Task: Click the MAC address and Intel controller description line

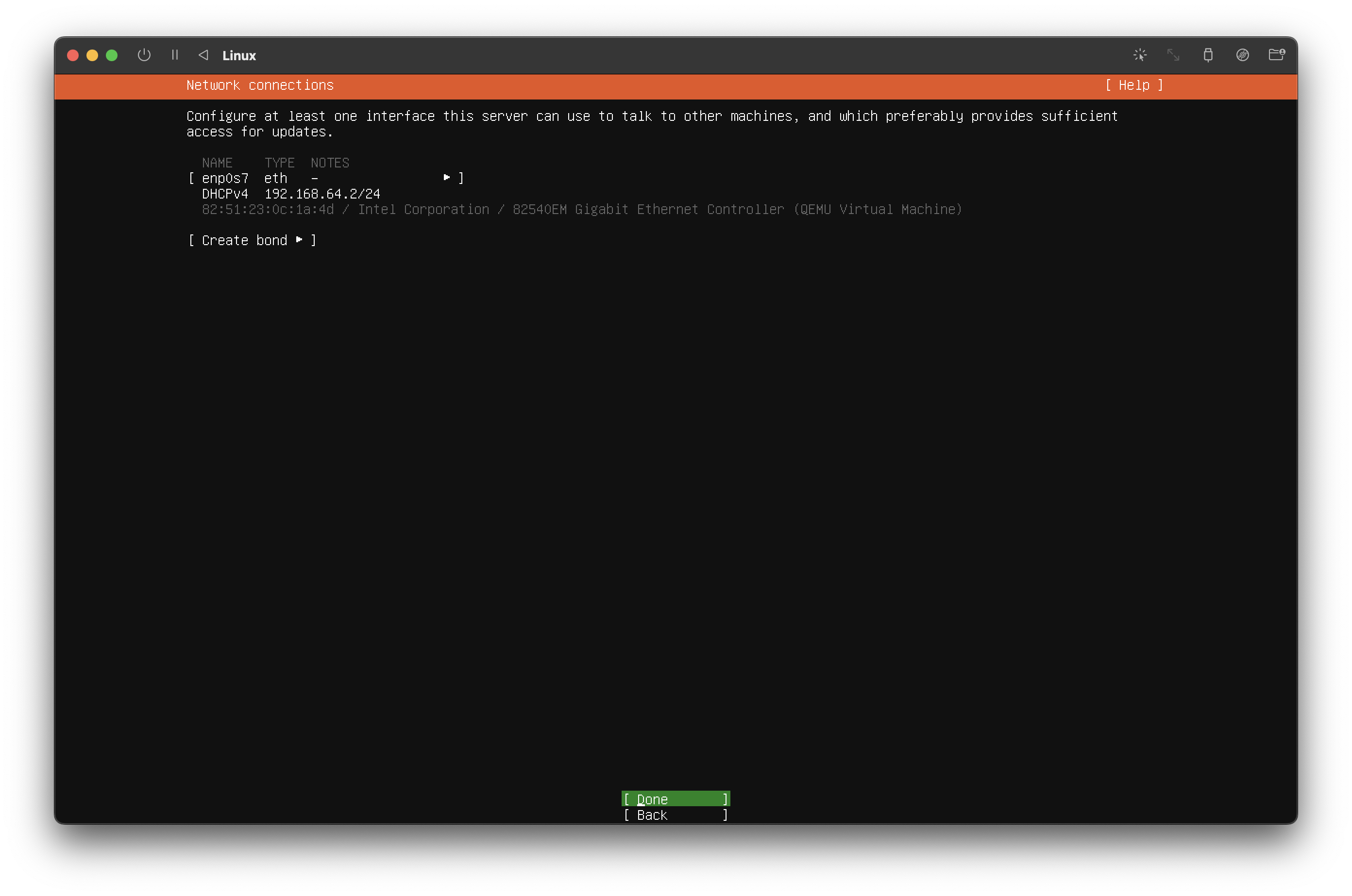Action: coord(582,210)
